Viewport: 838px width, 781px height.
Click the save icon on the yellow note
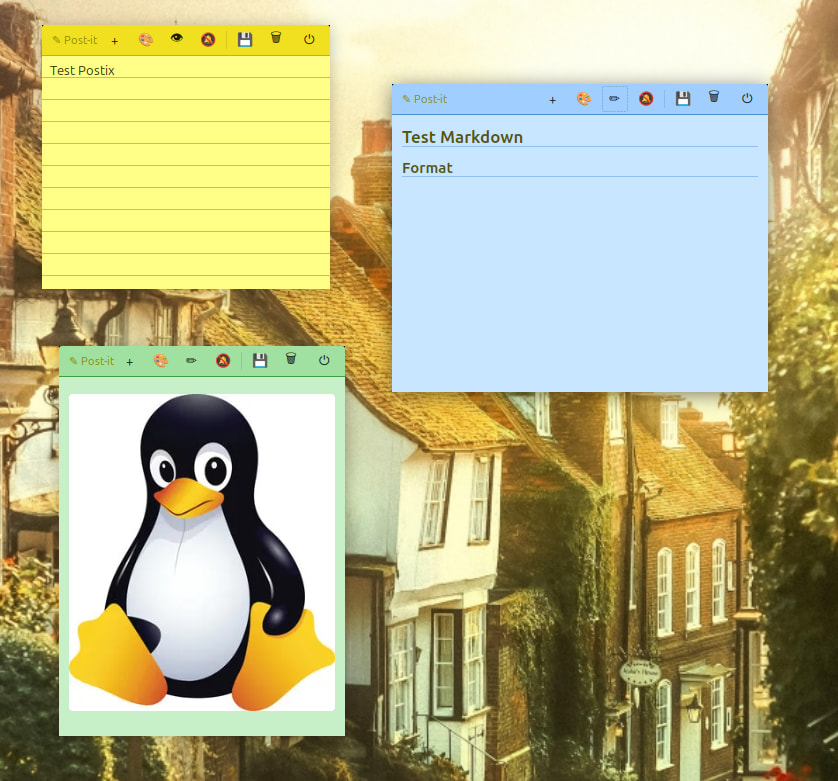(245, 40)
